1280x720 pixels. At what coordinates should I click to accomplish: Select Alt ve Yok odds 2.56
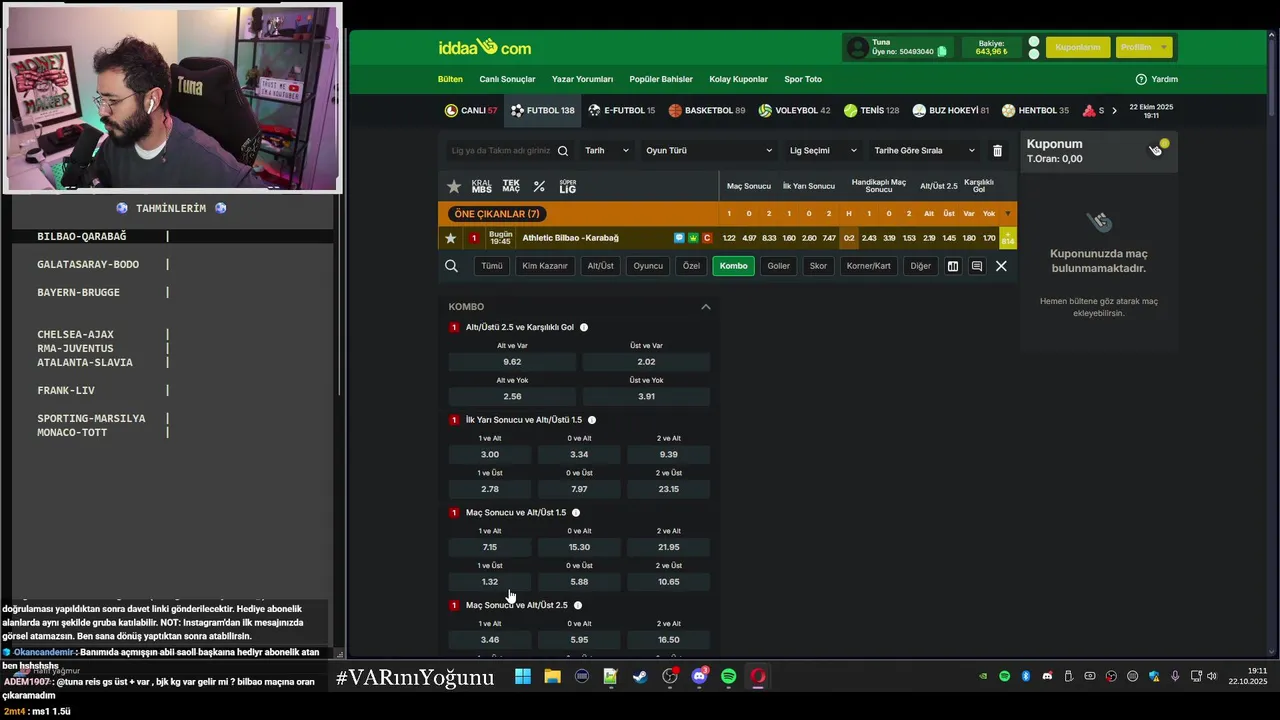point(512,396)
